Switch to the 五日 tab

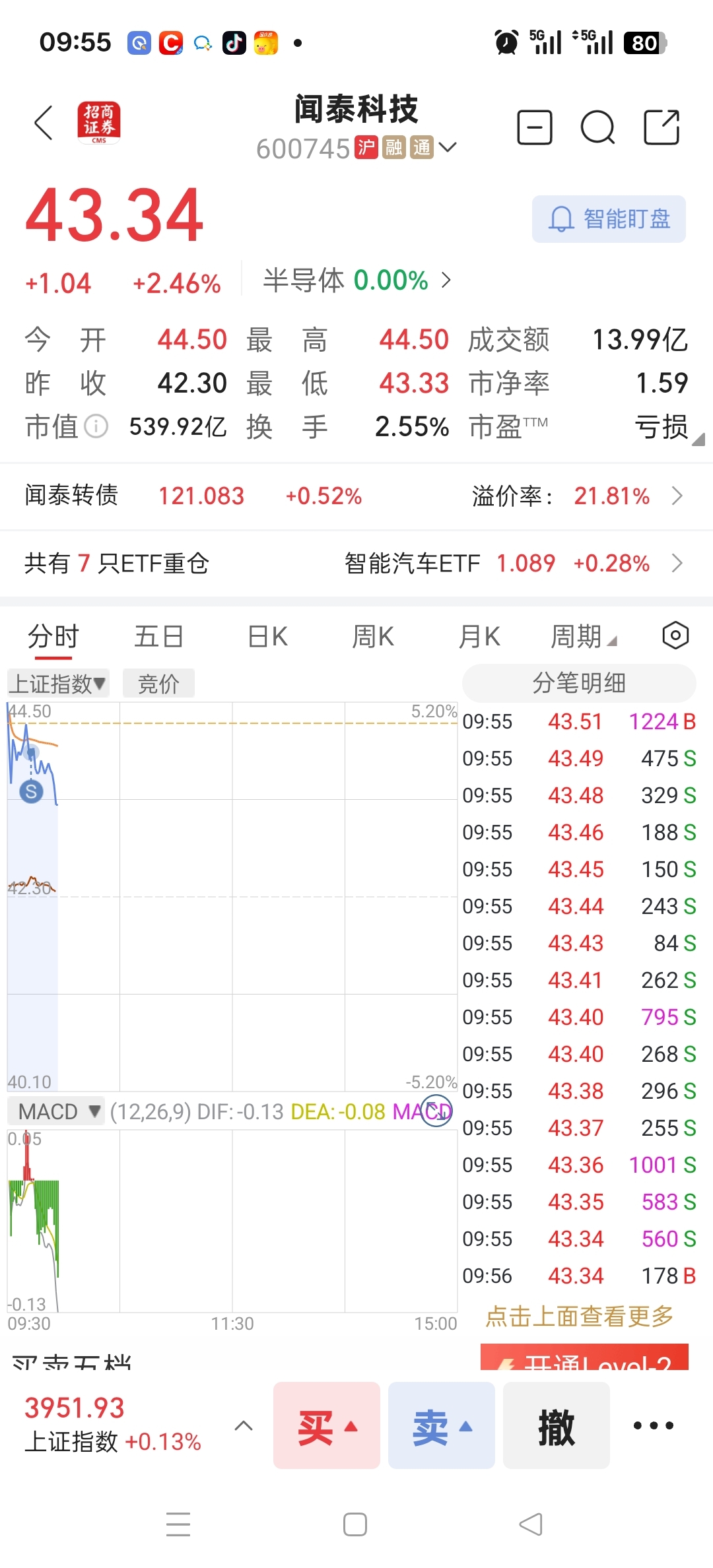159,637
